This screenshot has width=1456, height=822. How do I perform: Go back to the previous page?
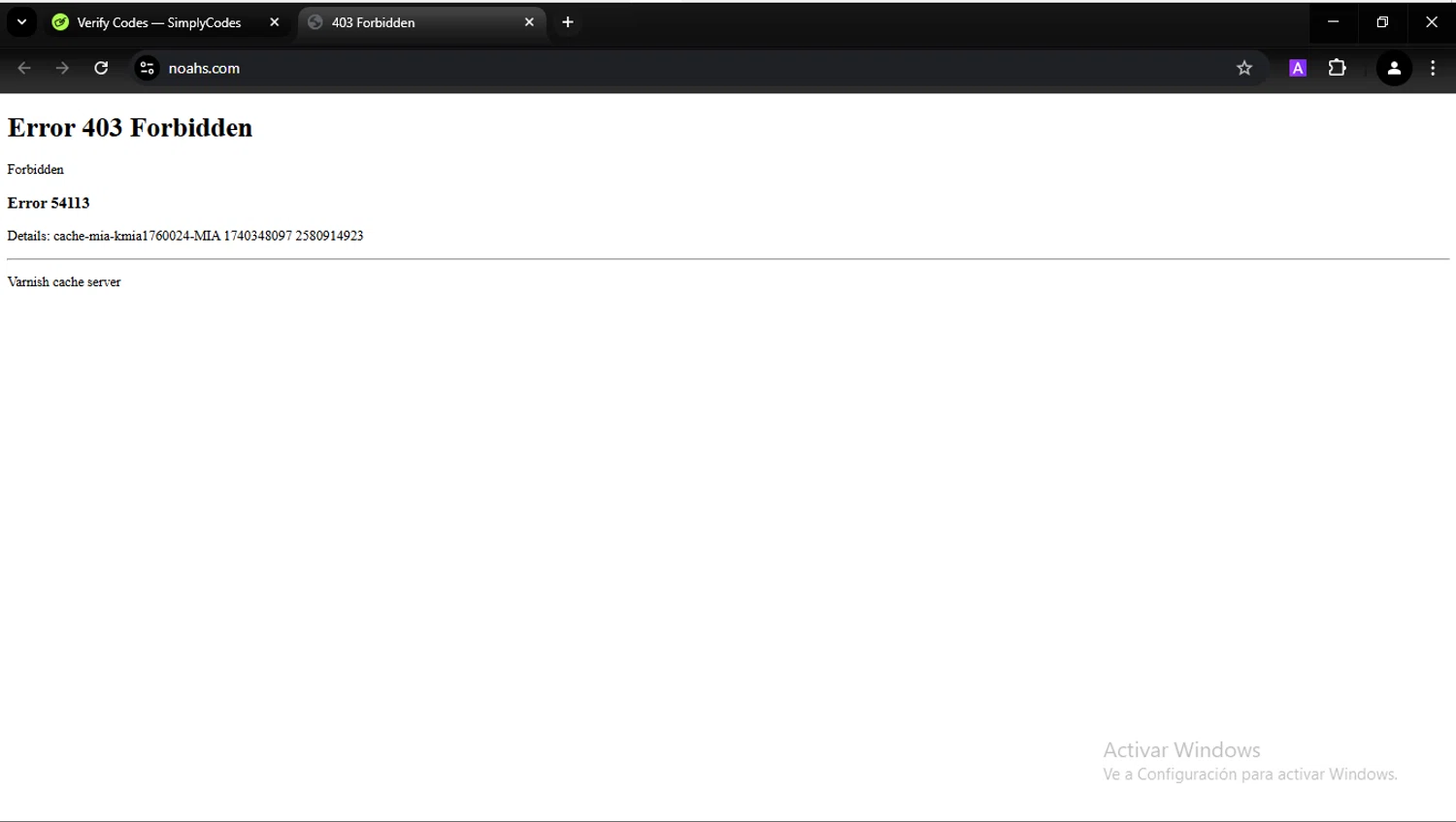pos(24,68)
